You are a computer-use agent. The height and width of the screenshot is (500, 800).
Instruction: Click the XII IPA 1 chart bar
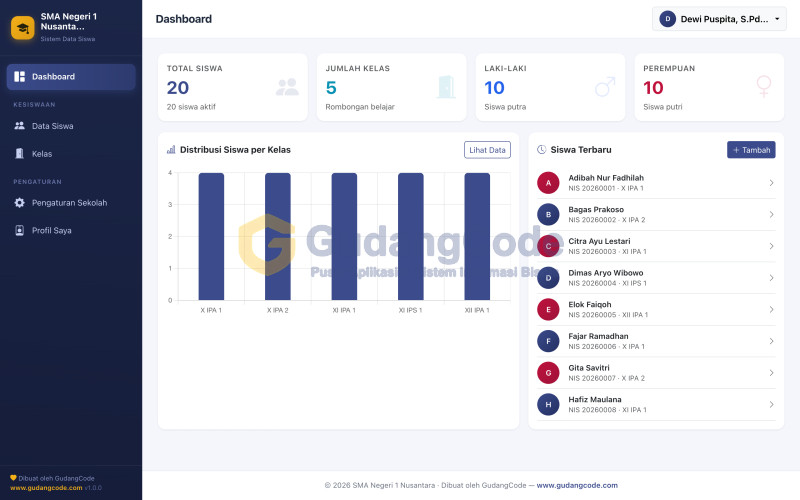point(477,236)
